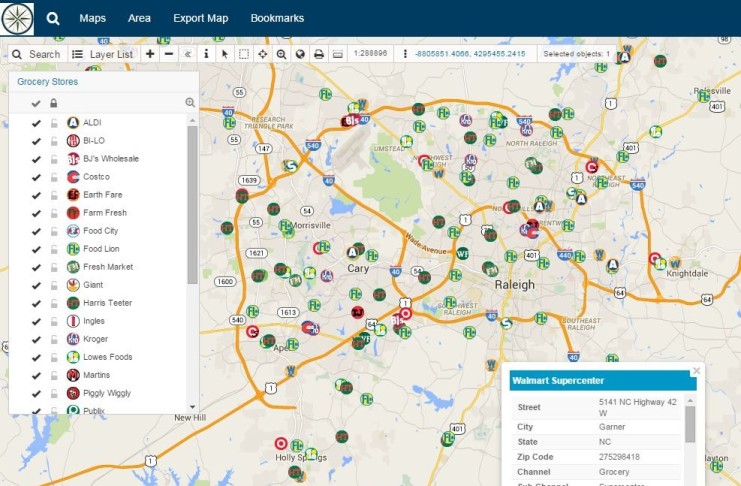Toggle BJ's Wholesale layer visibility checkmark
The image size is (741, 486).
36,159
